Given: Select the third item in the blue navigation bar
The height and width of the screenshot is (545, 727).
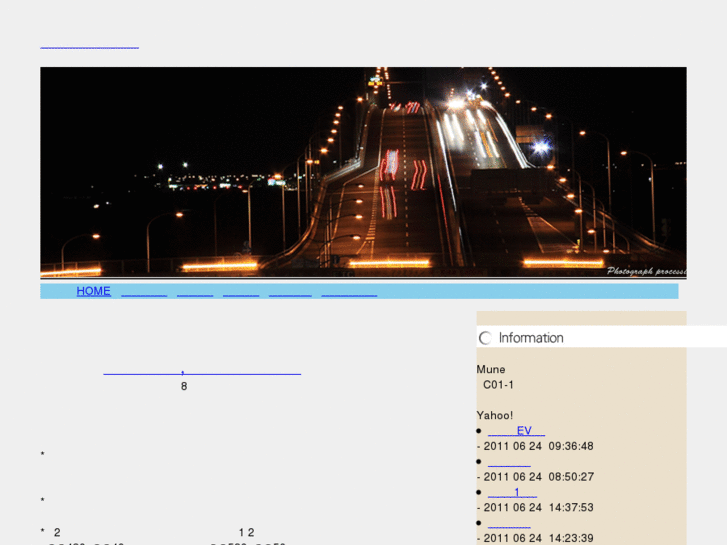Looking at the screenshot, I should (195, 291).
